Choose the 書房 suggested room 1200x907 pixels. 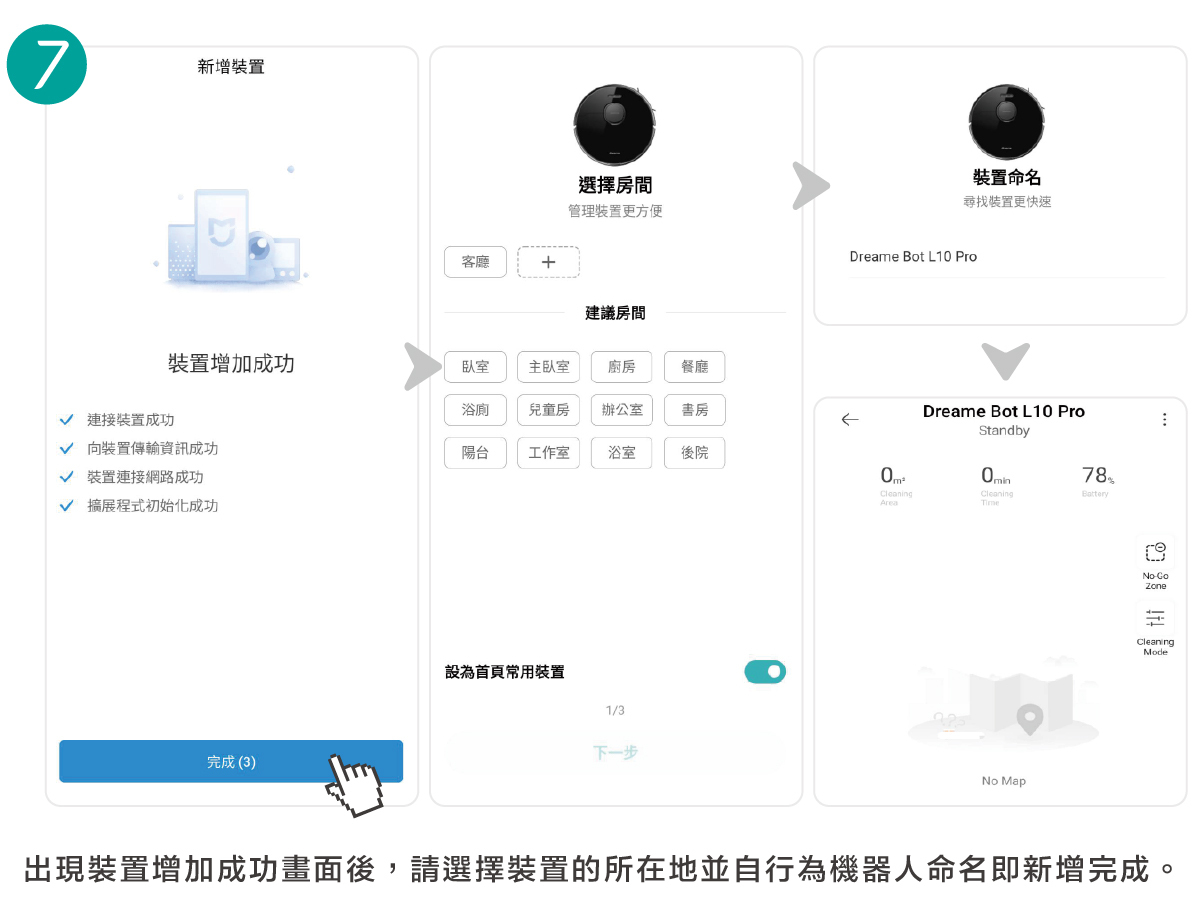[694, 410]
